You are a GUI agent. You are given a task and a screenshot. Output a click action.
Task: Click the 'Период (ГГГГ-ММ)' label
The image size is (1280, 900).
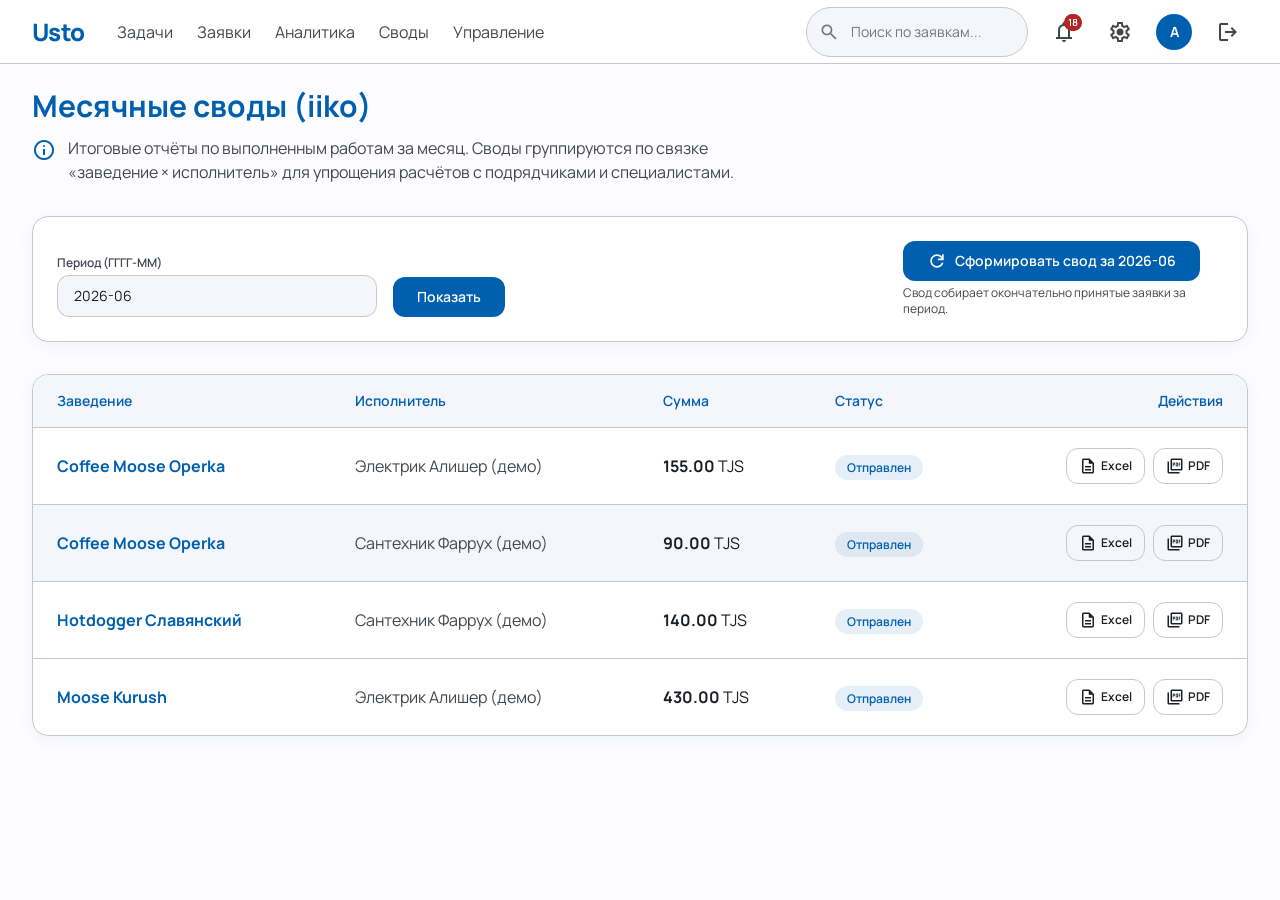[x=109, y=263]
